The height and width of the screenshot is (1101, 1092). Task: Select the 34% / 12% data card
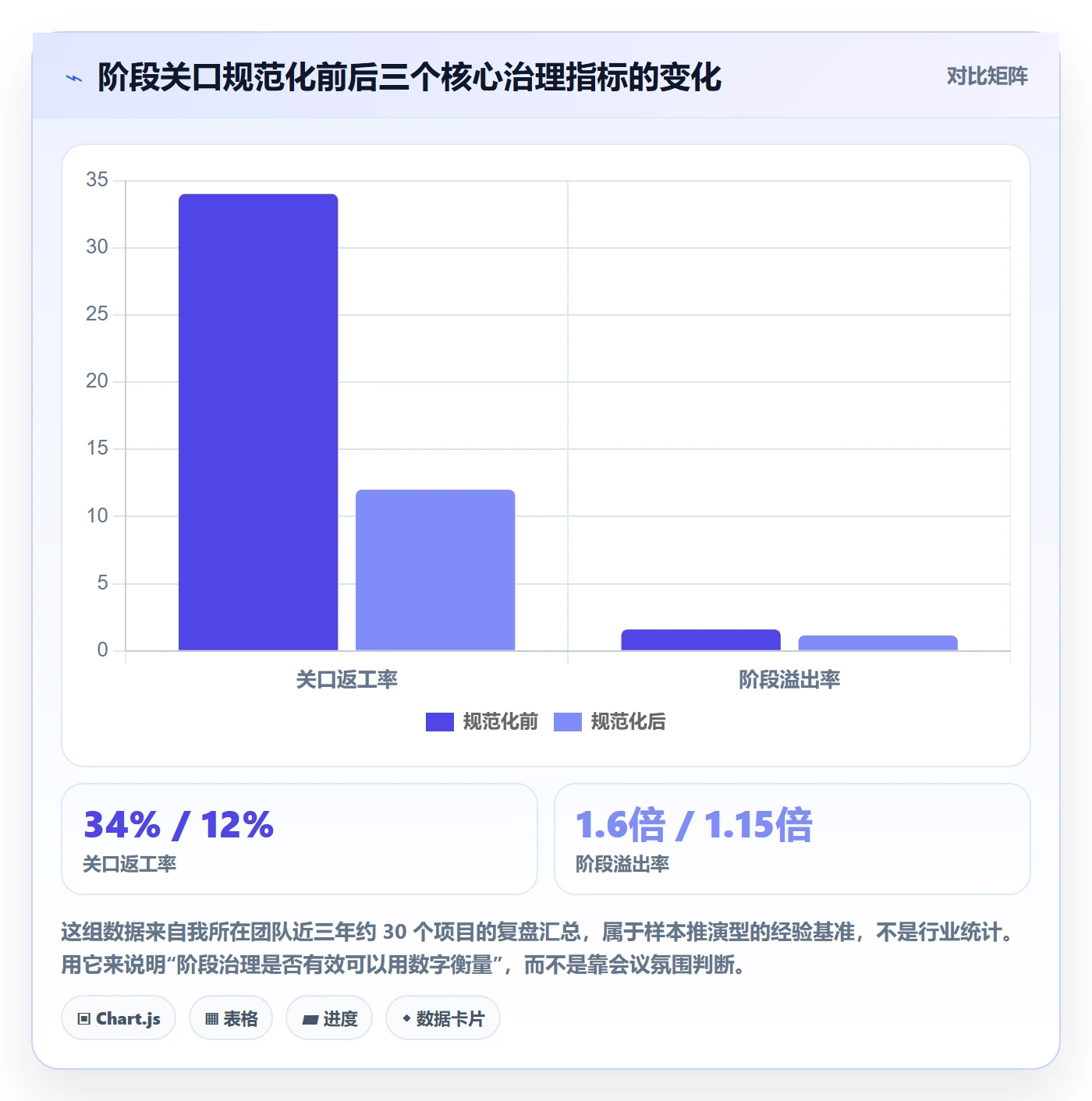(300, 839)
